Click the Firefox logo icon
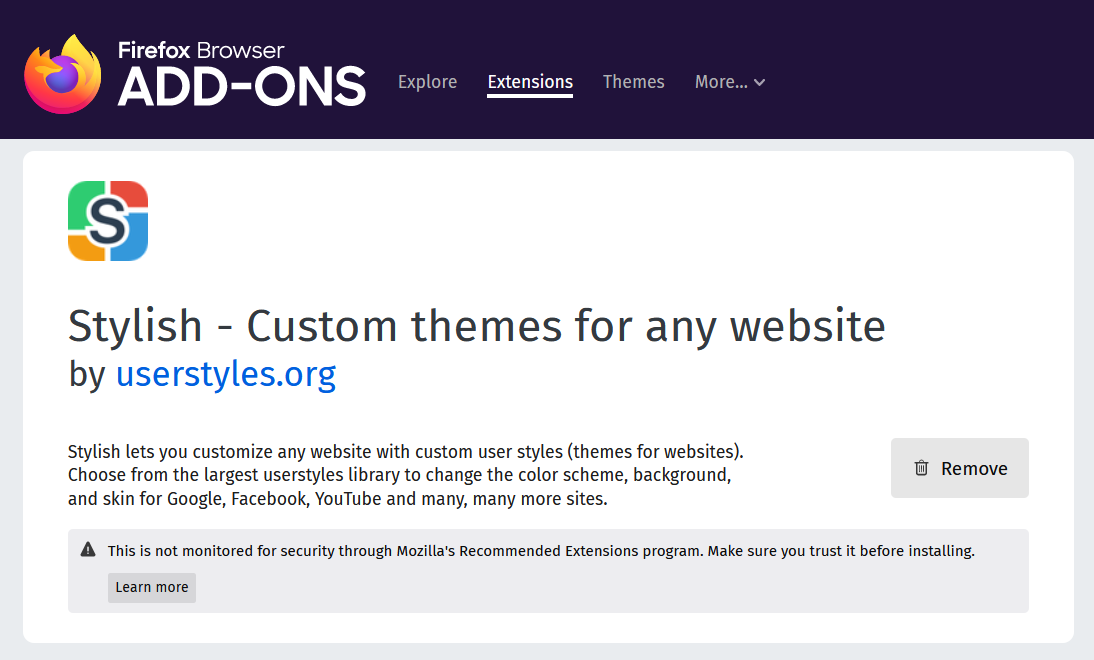The width and height of the screenshot is (1094, 660). coord(63,74)
